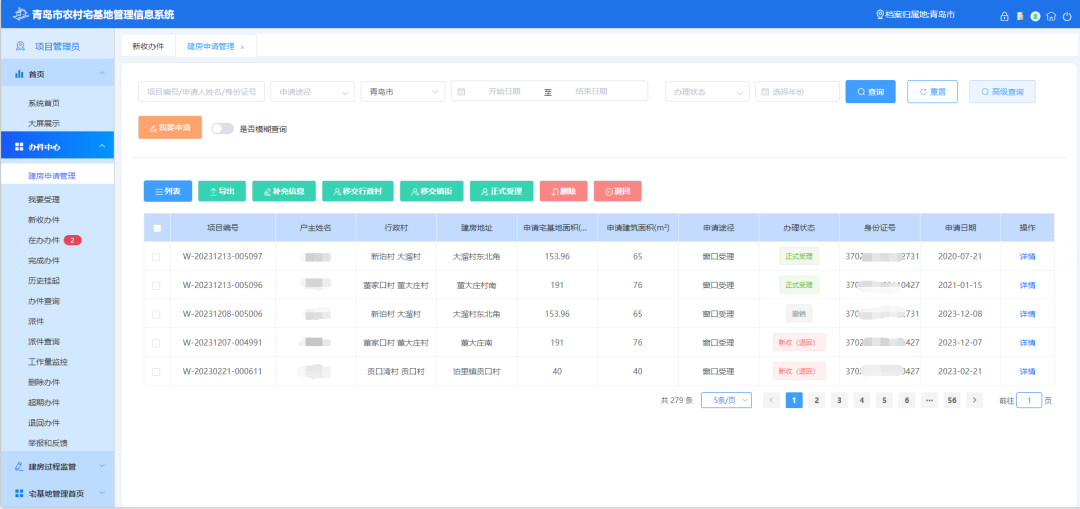This screenshot has width=1080, height=509.
Task: Click the 查询 search button
Action: 870,92
